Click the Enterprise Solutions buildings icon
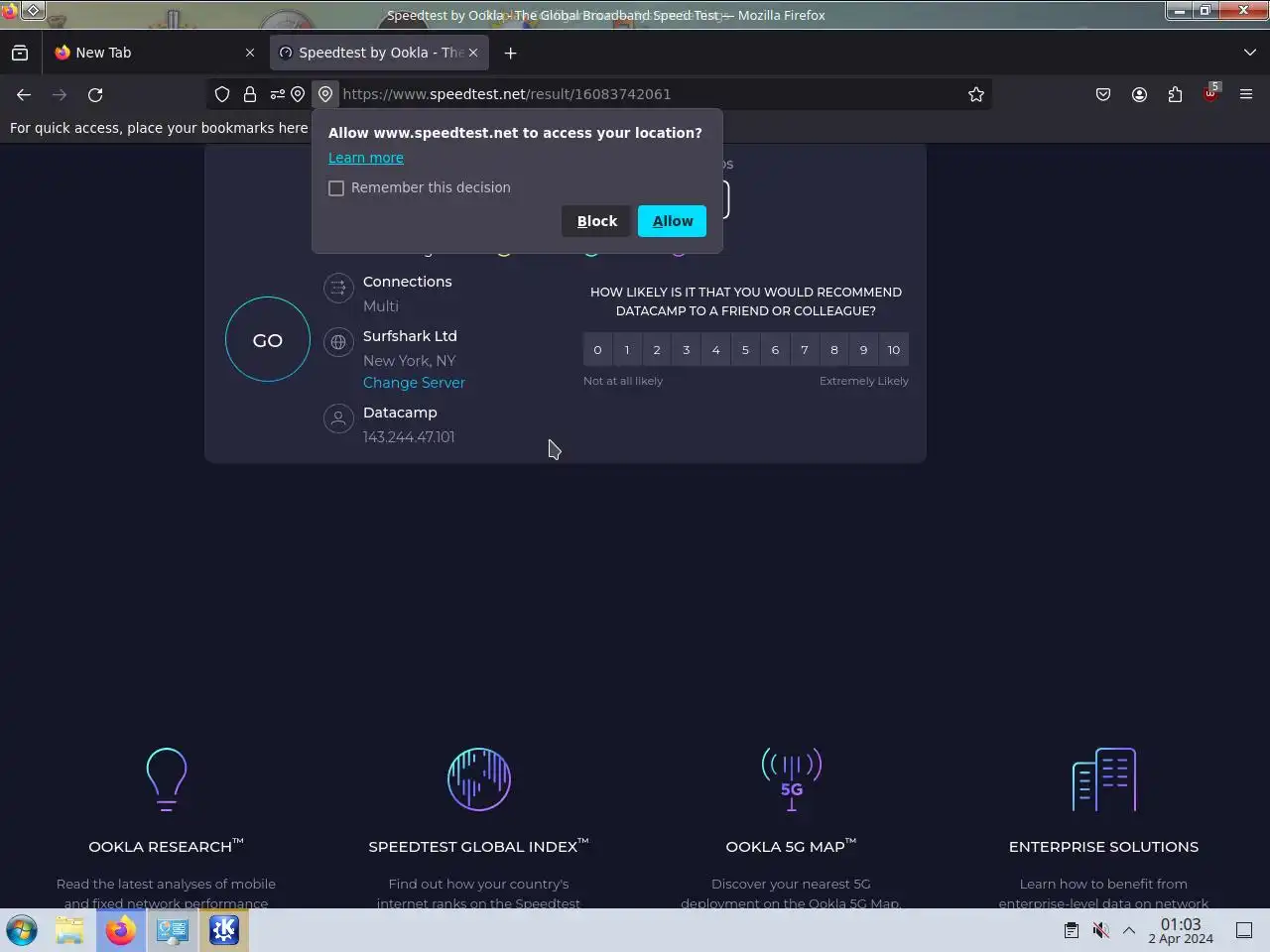 click(1104, 779)
